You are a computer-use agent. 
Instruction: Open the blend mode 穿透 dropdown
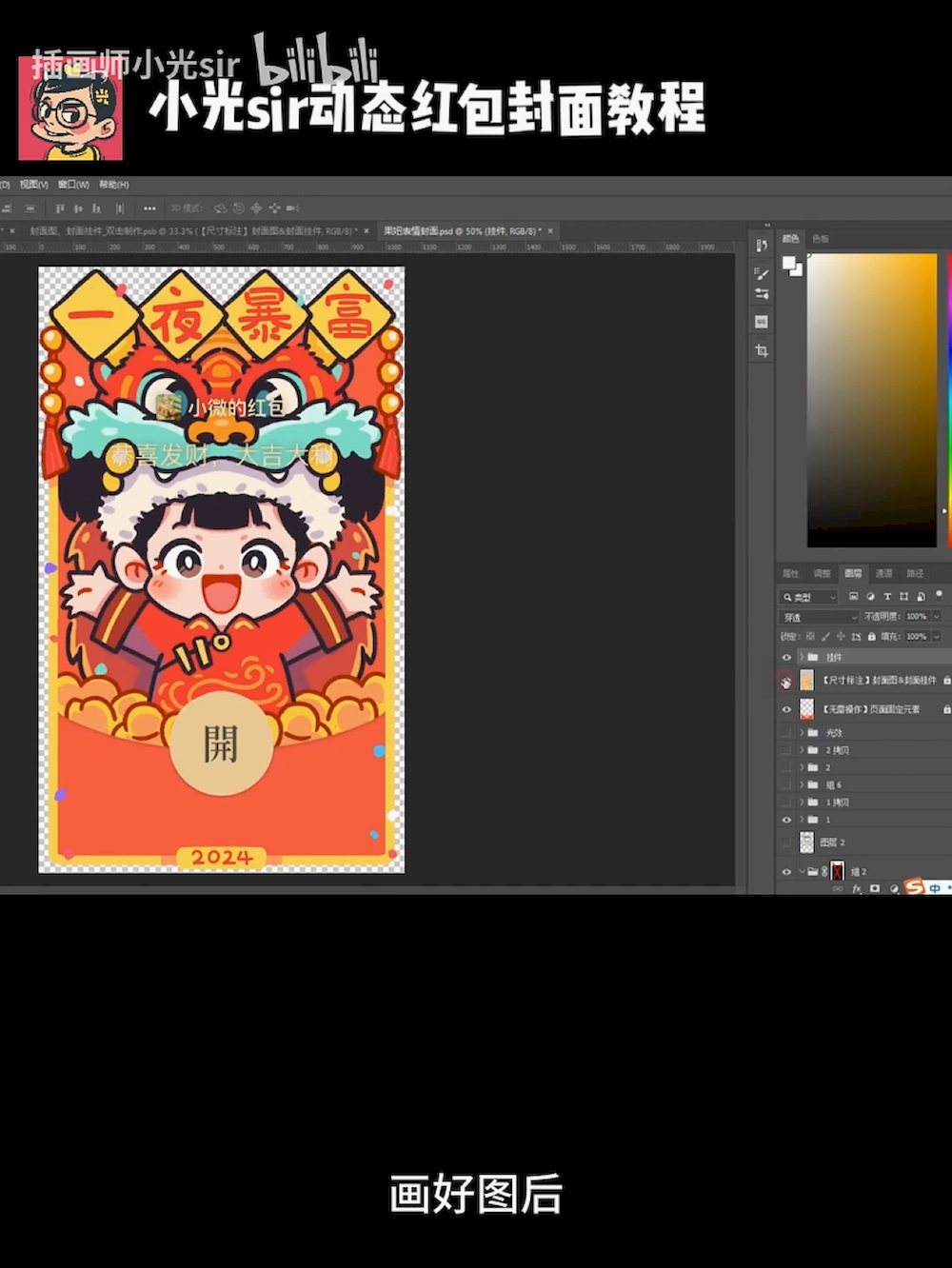[819, 617]
